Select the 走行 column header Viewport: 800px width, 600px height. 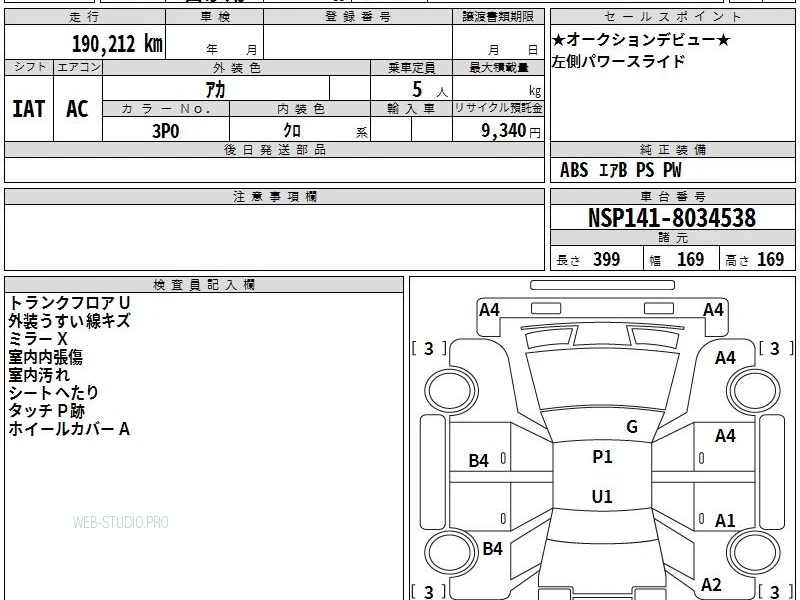tap(85, 17)
